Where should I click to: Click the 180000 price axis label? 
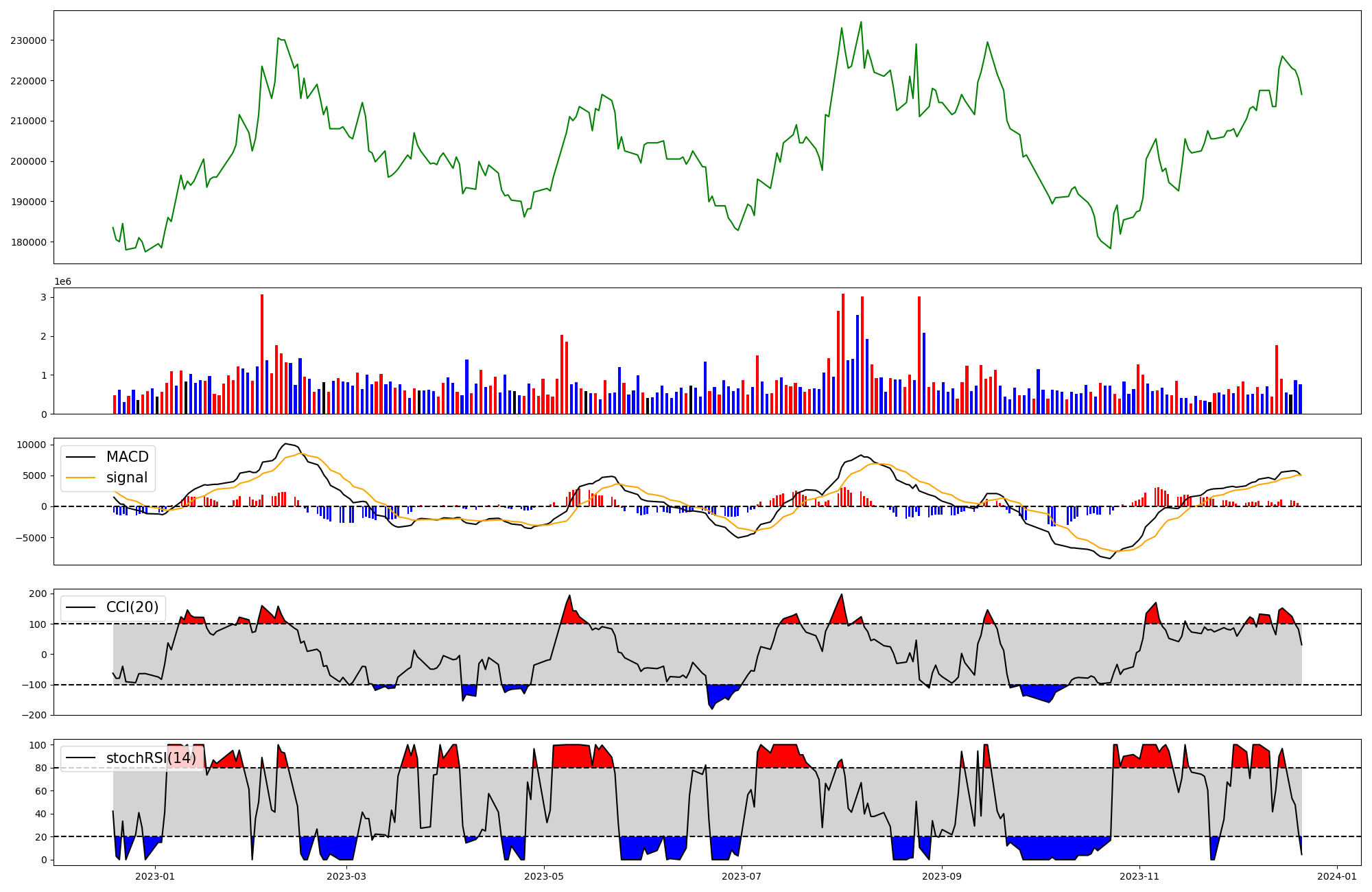pyautogui.click(x=28, y=242)
